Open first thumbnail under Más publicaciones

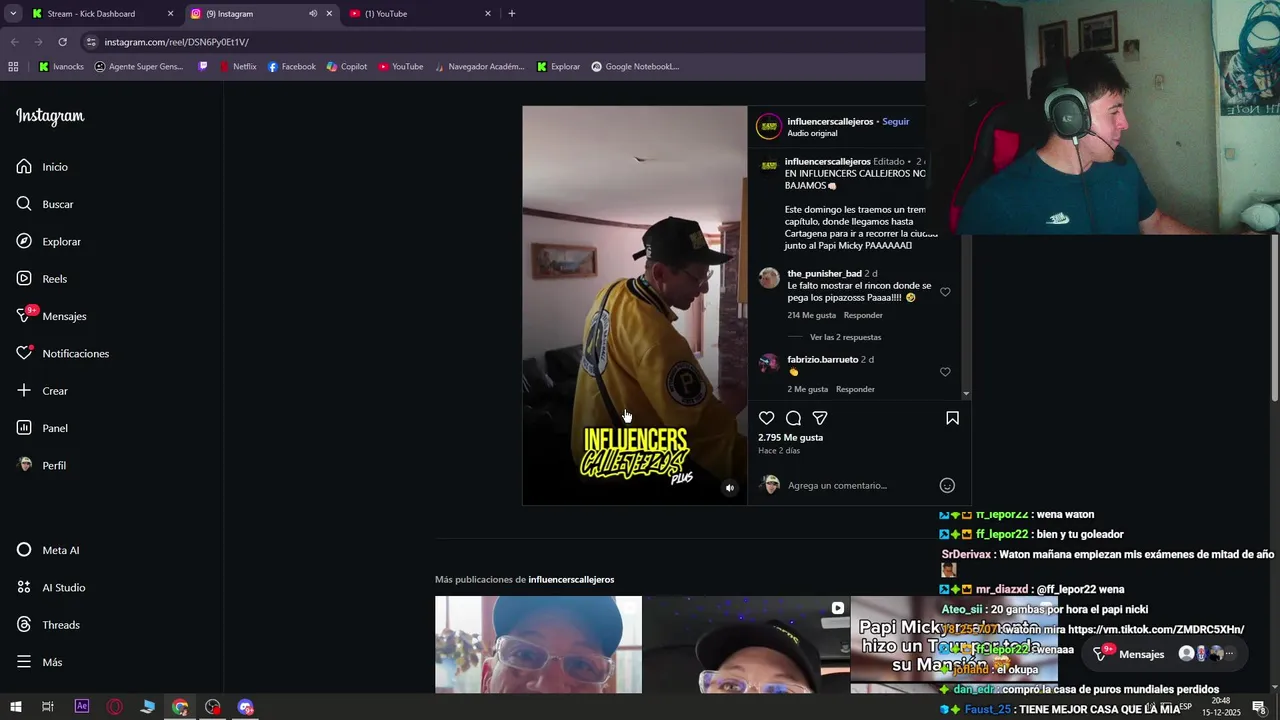[x=538, y=644]
